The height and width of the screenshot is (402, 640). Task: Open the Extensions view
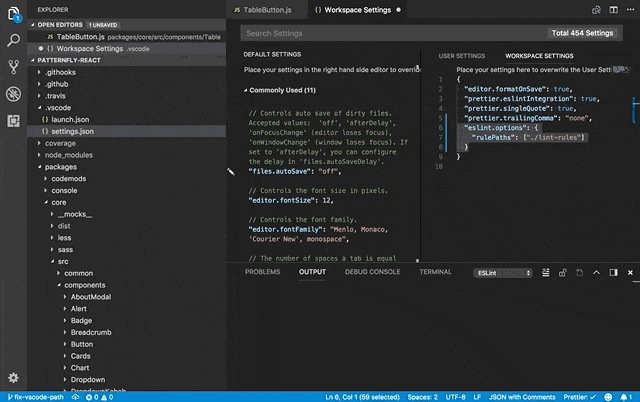(x=13, y=121)
